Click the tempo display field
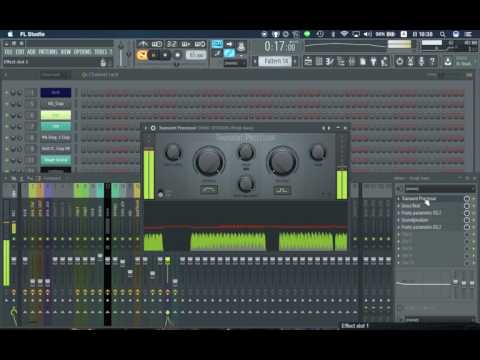480x360 pixels. point(196,55)
